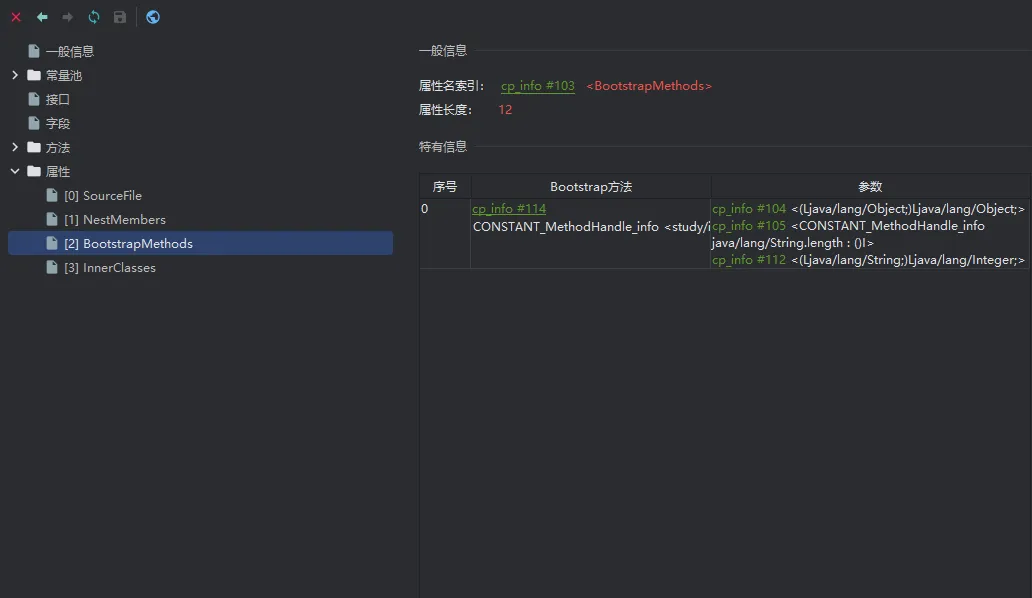1032x598 pixels.
Task: Click the file icon beside 接口
Action: 34,99
